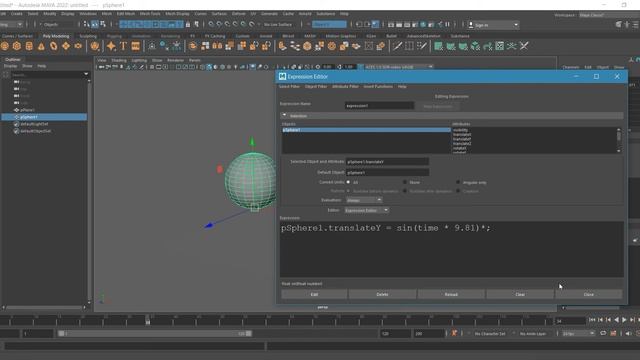Create a polygon plane from shelf
640x360 pixels.
66,46
